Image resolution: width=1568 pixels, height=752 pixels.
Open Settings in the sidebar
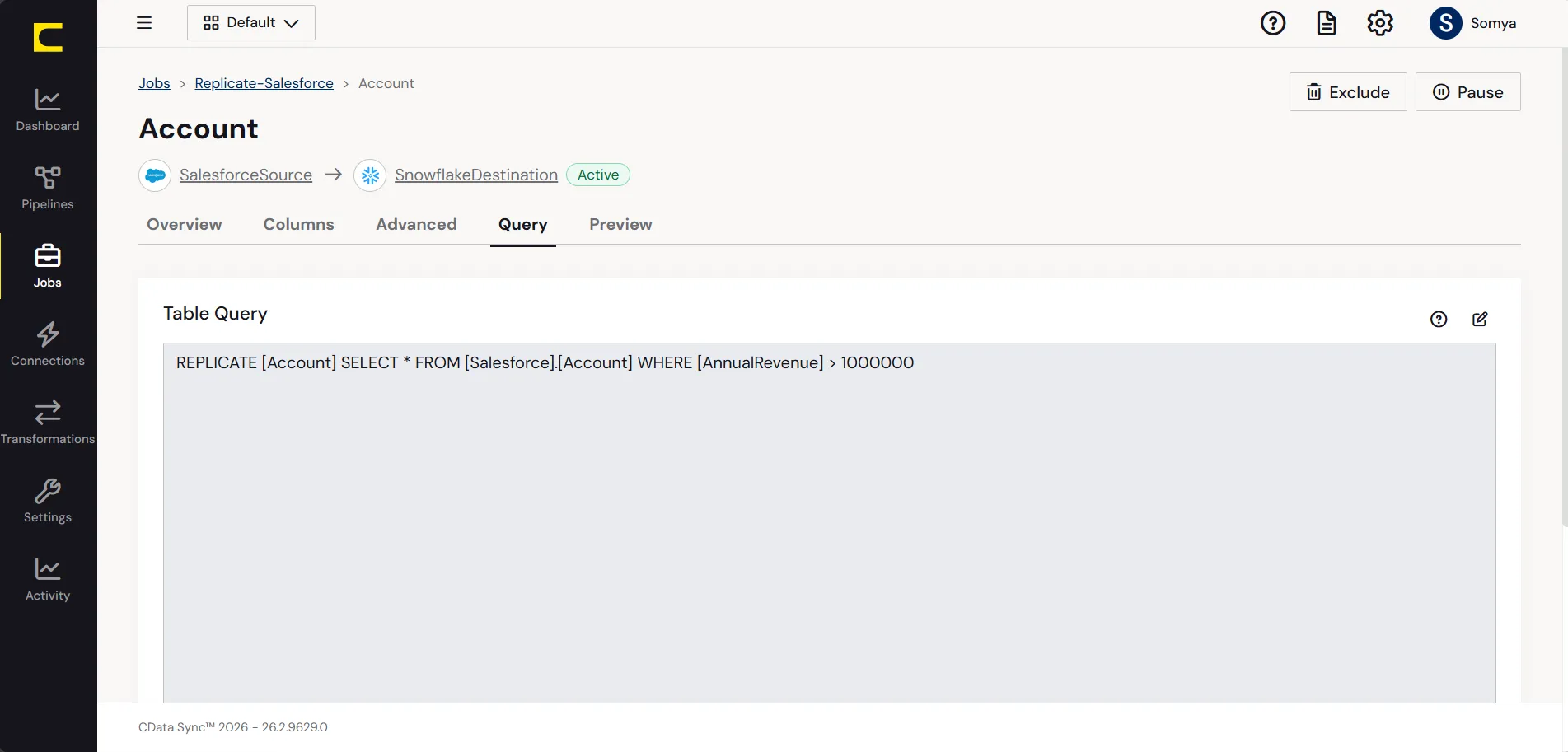click(x=48, y=502)
